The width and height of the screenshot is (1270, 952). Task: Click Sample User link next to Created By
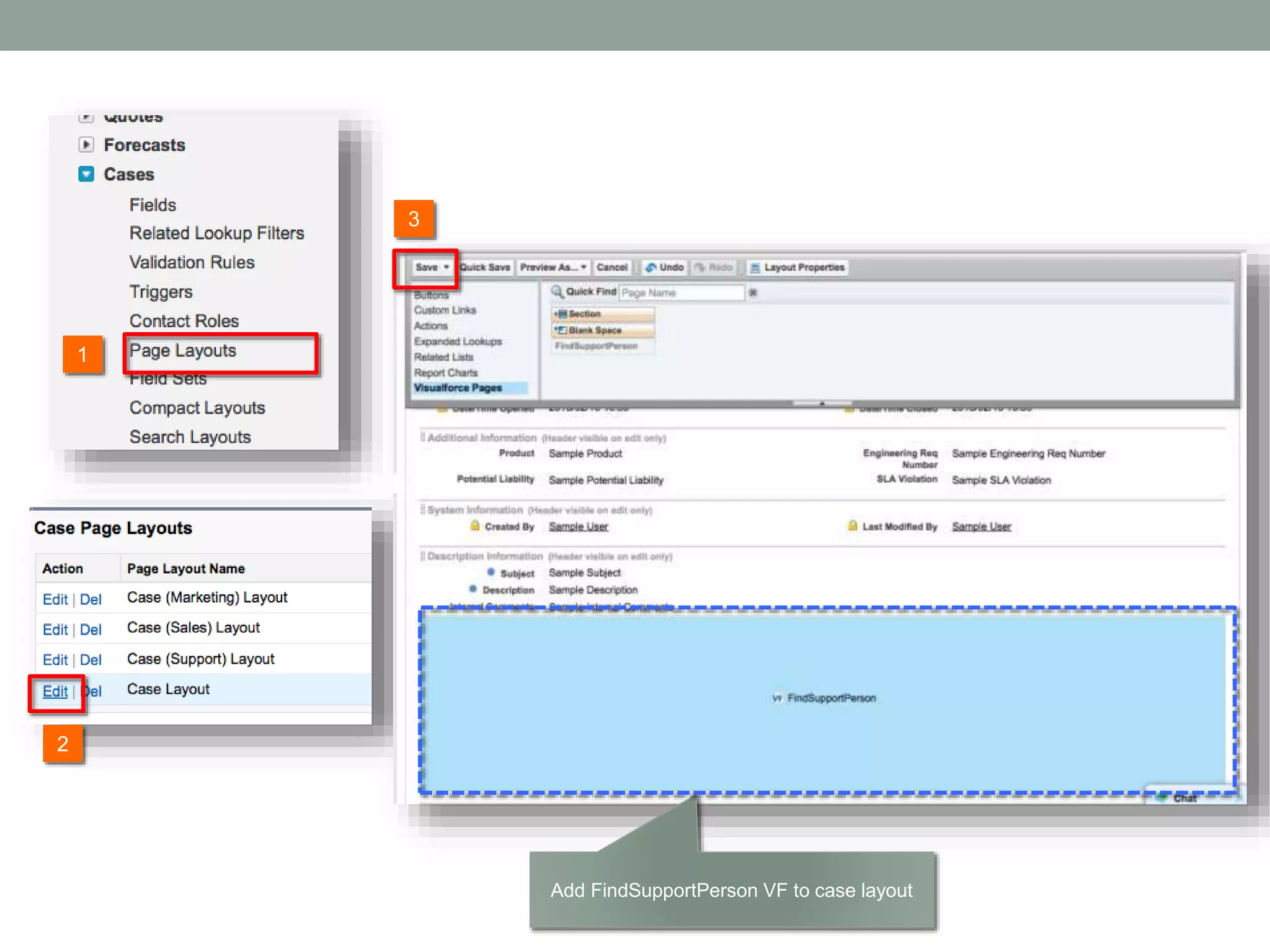(578, 526)
